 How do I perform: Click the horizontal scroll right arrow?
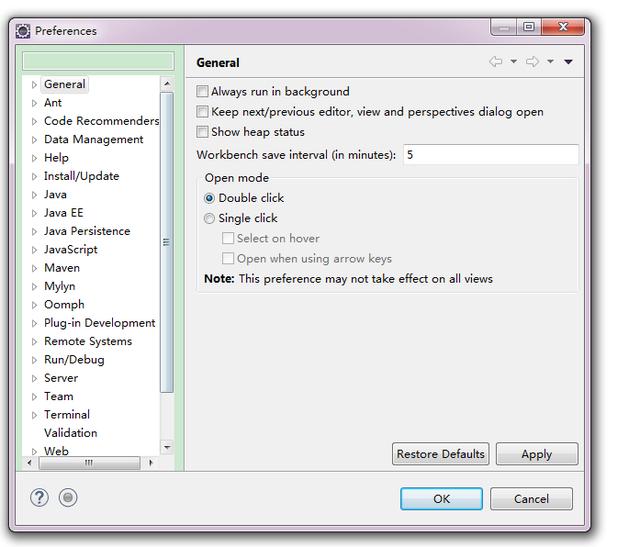pyautogui.click(x=151, y=463)
